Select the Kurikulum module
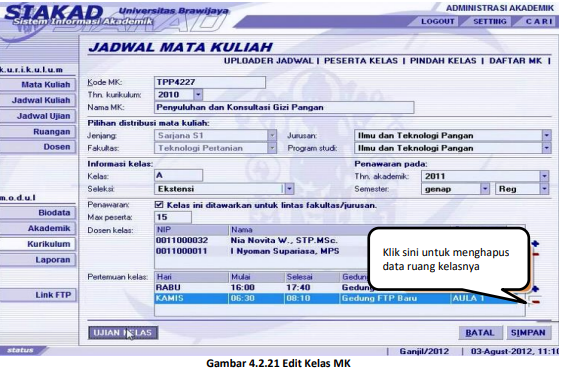 point(38,244)
